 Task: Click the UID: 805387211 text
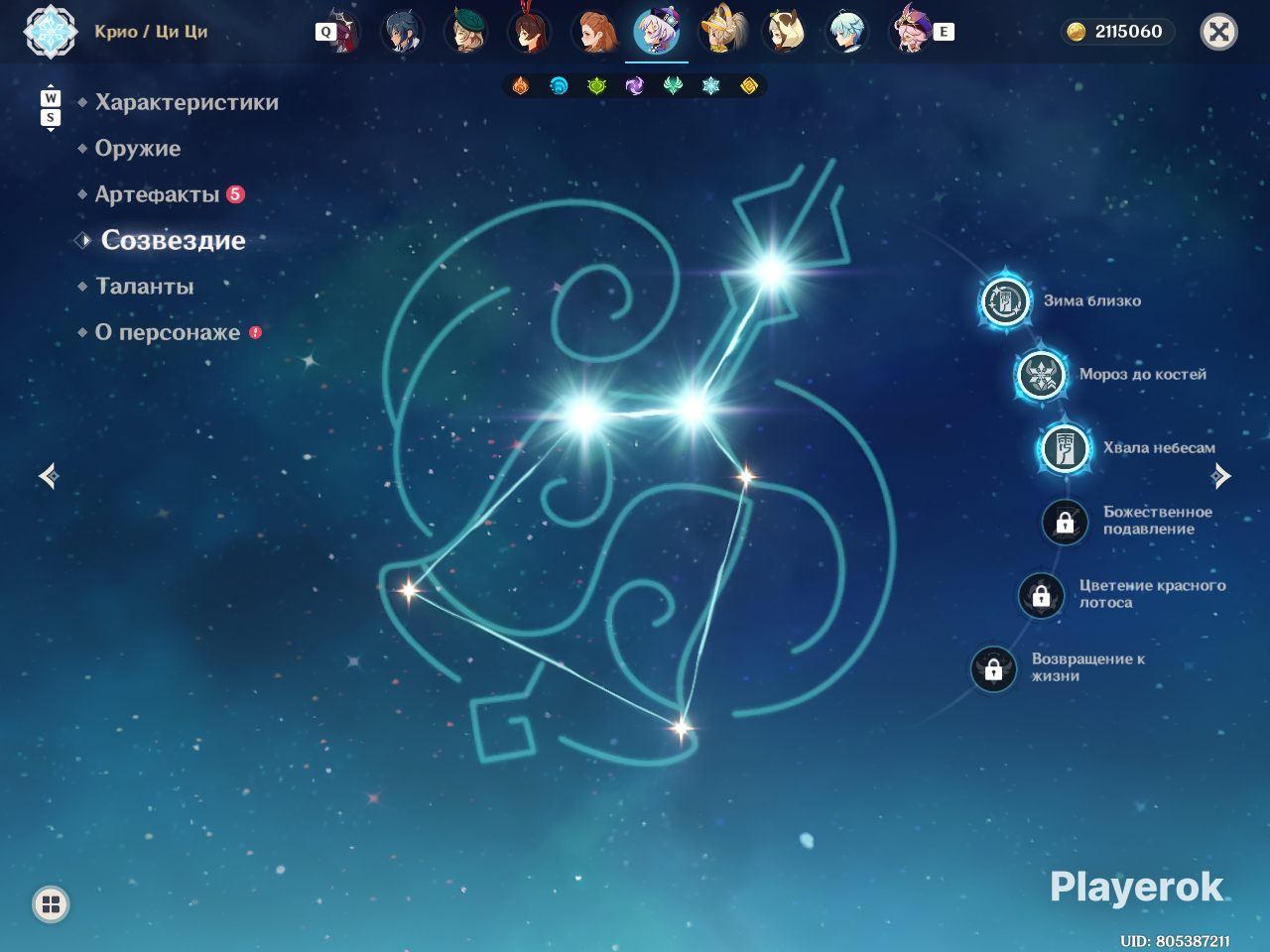point(1175,941)
